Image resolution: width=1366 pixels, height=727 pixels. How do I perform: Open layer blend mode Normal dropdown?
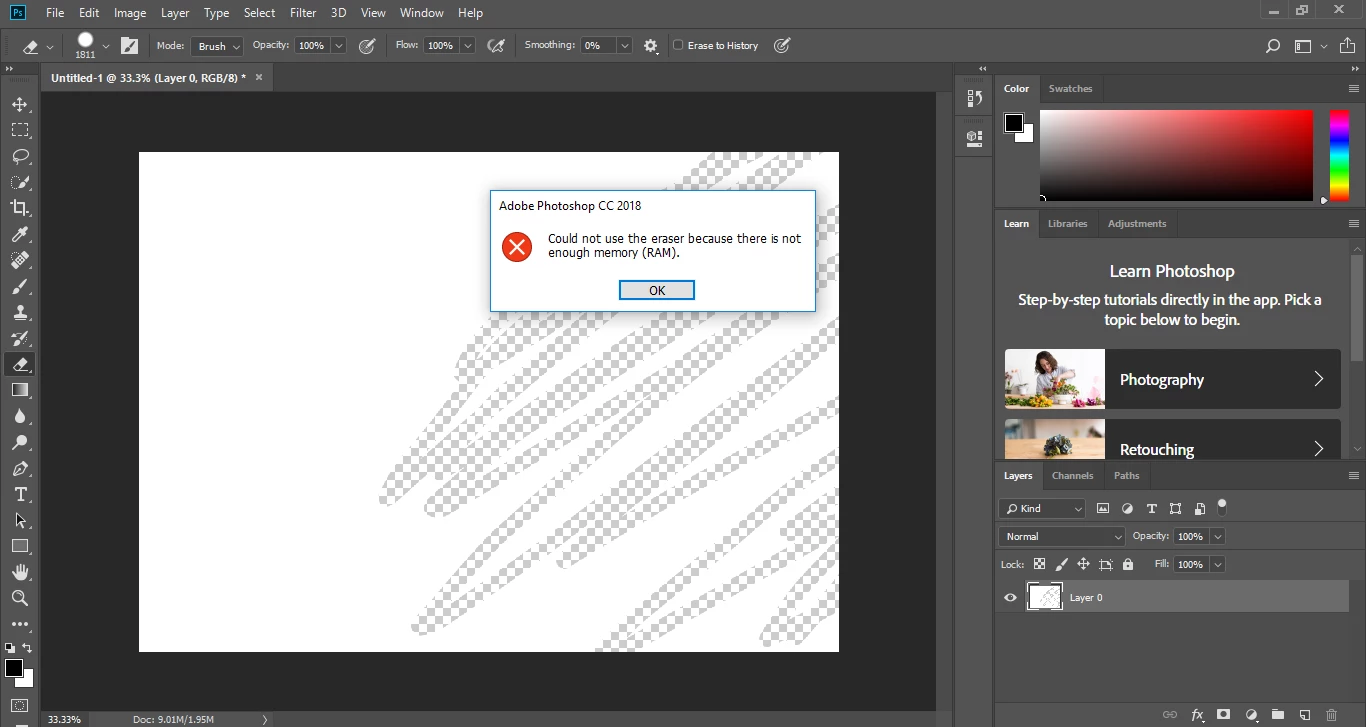(x=1062, y=537)
